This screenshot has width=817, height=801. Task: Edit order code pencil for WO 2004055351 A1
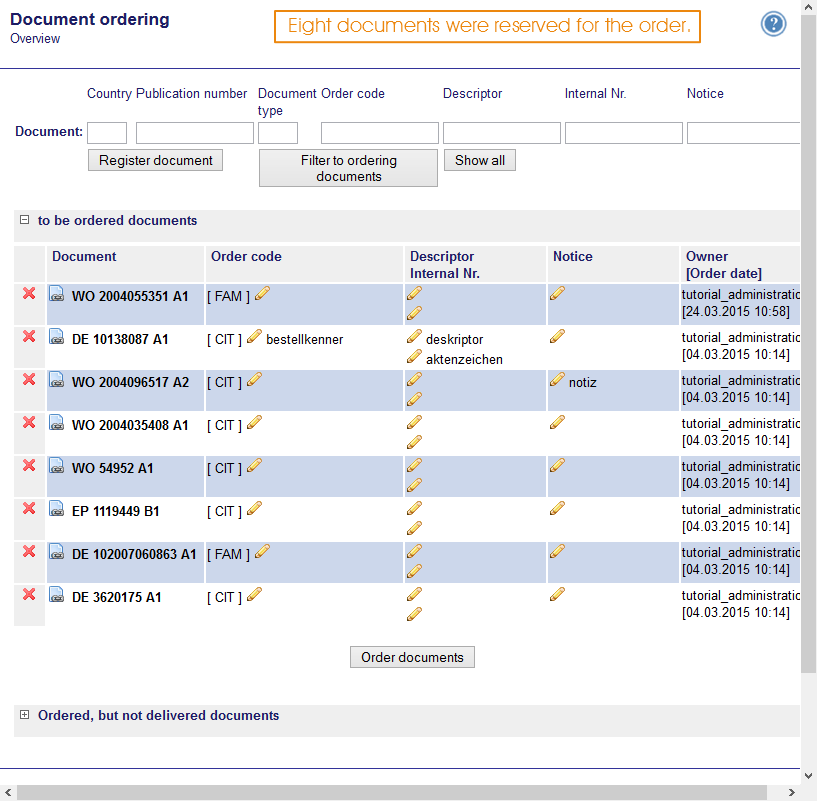[x=263, y=293]
